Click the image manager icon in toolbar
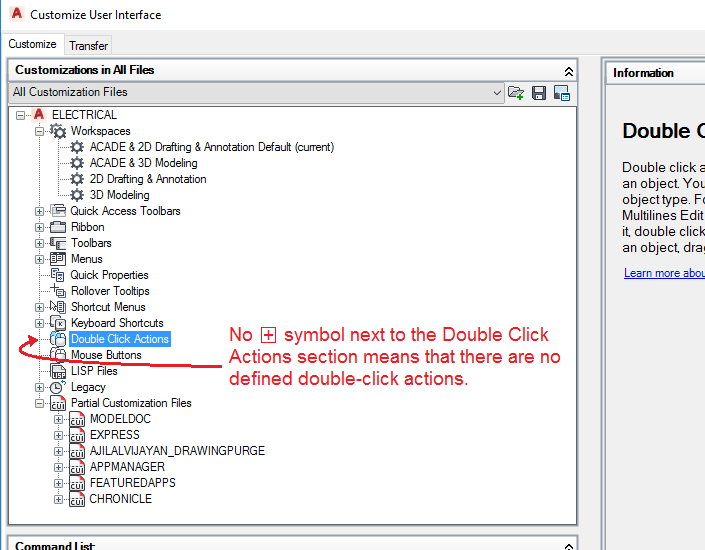 tap(562, 93)
